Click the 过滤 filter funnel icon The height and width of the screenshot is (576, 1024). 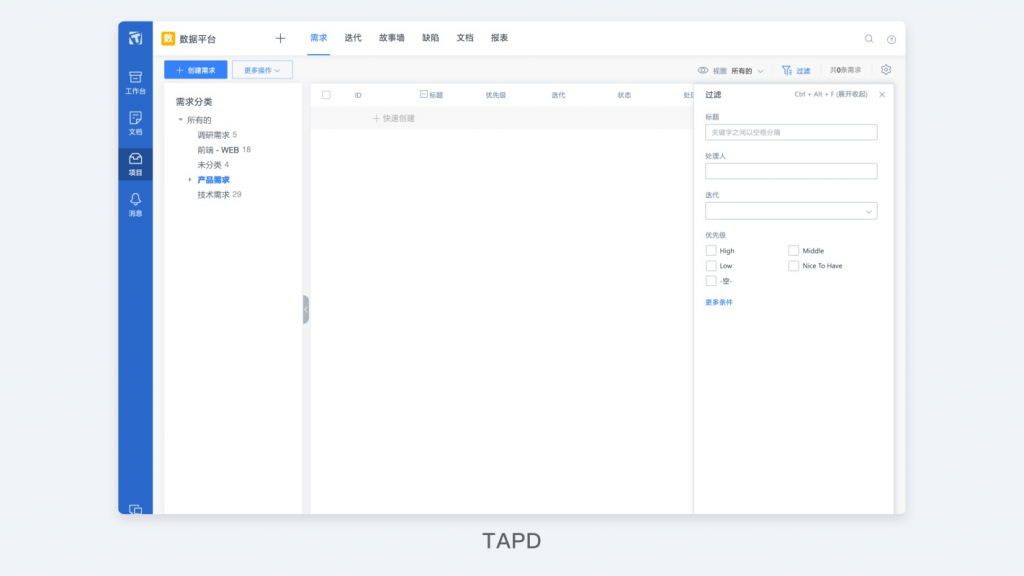[x=787, y=70]
